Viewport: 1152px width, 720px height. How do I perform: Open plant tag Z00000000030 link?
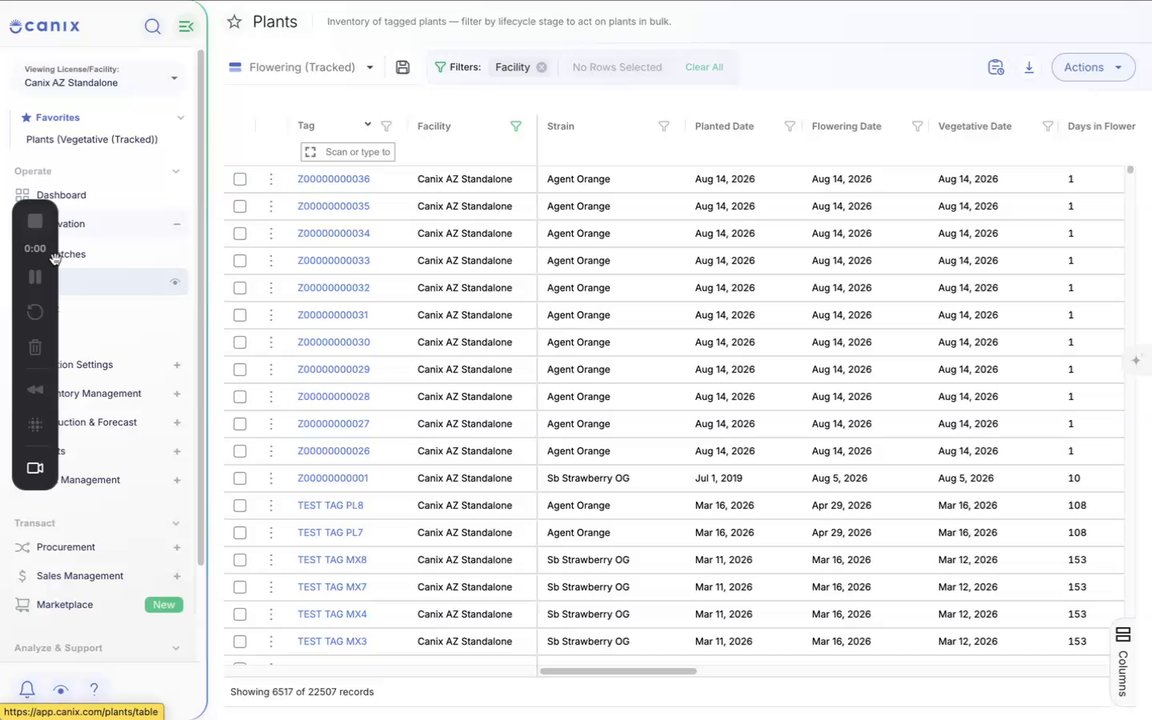tap(334, 342)
